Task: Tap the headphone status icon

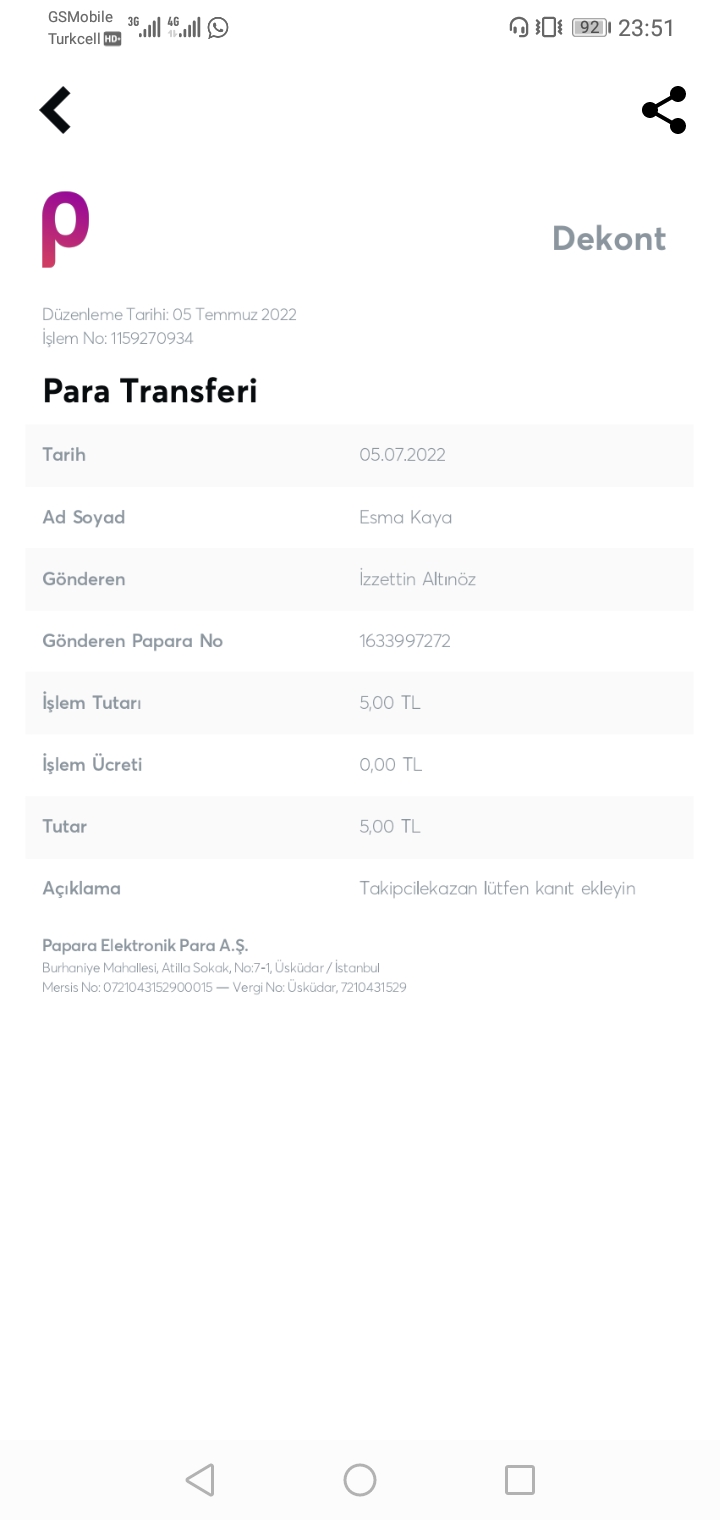Action: click(x=519, y=27)
